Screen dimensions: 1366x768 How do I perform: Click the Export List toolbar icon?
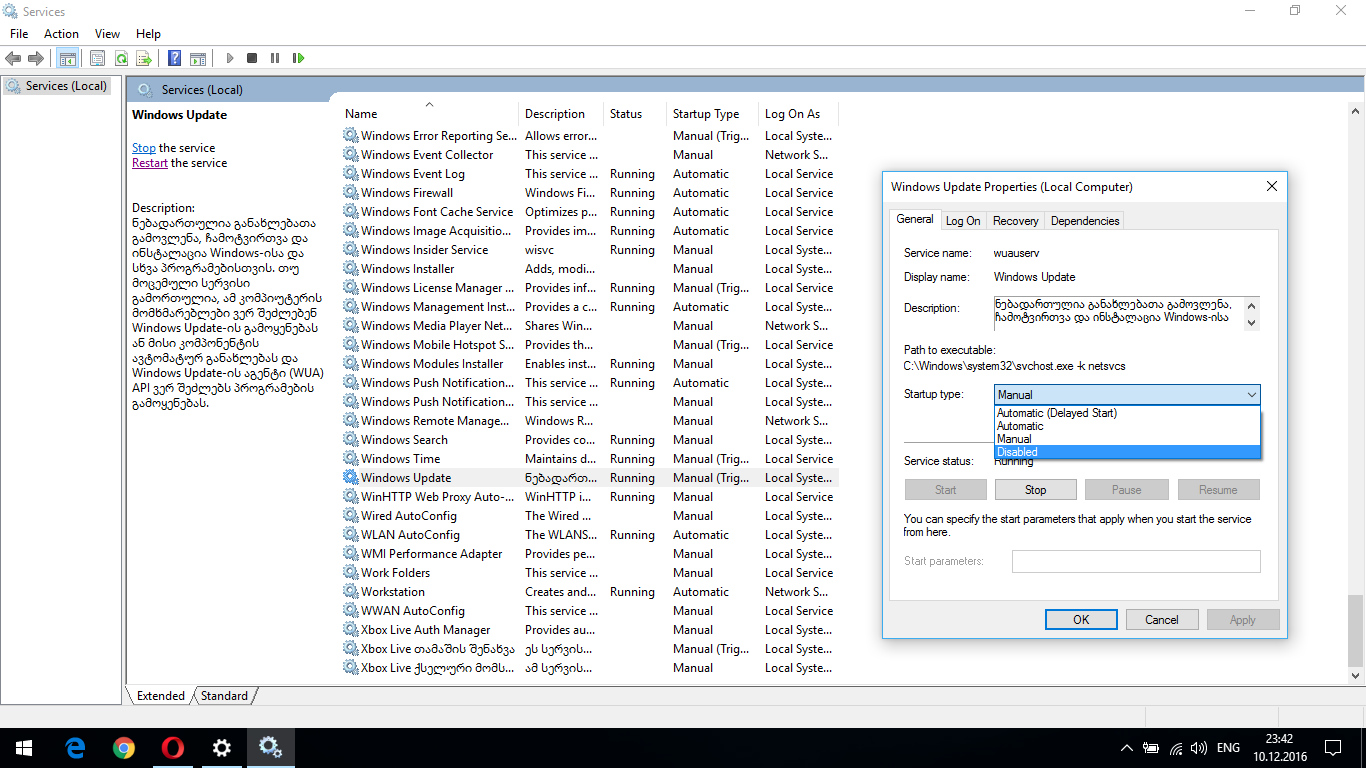144,59
